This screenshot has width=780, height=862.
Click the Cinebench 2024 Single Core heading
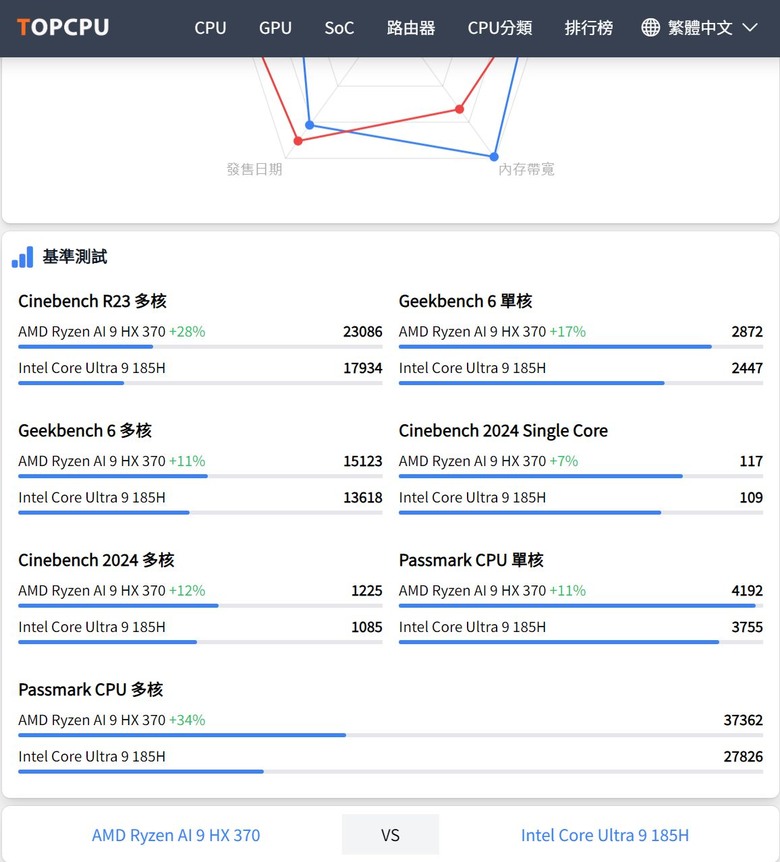[x=503, y=430]
